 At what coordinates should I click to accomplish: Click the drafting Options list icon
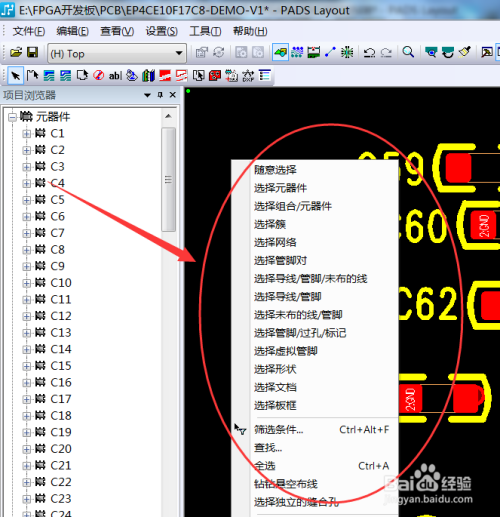pos(265,76)
